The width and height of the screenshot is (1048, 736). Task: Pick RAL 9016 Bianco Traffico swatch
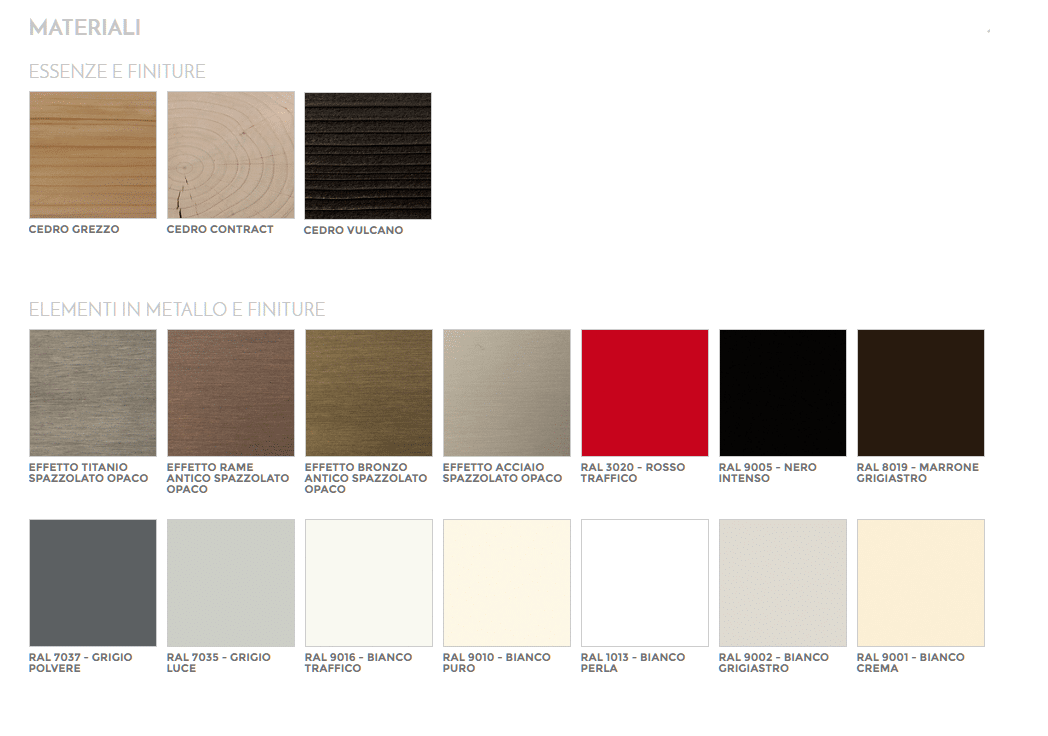tap(369, 583)
